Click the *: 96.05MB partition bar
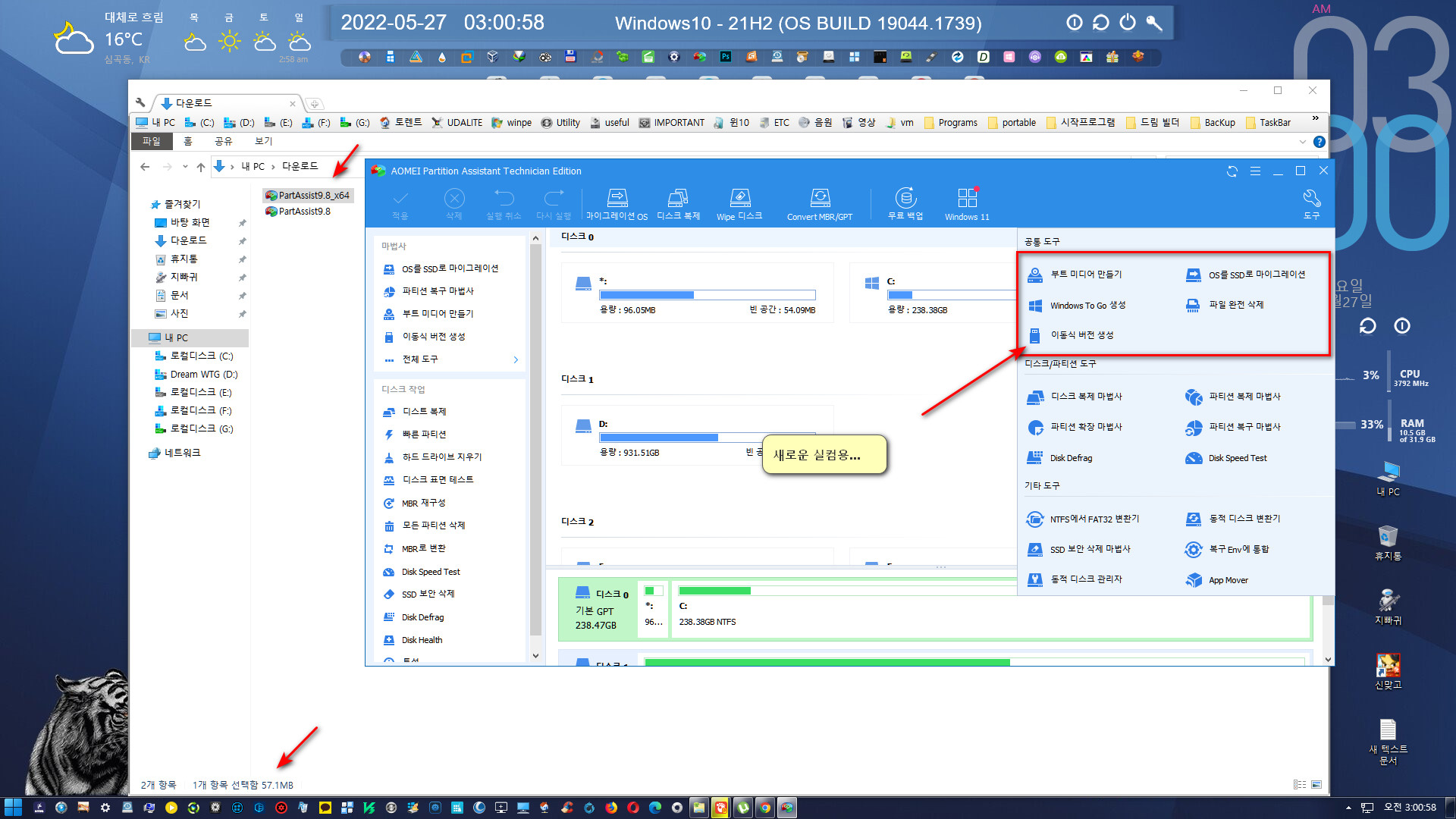 point(708,295)
